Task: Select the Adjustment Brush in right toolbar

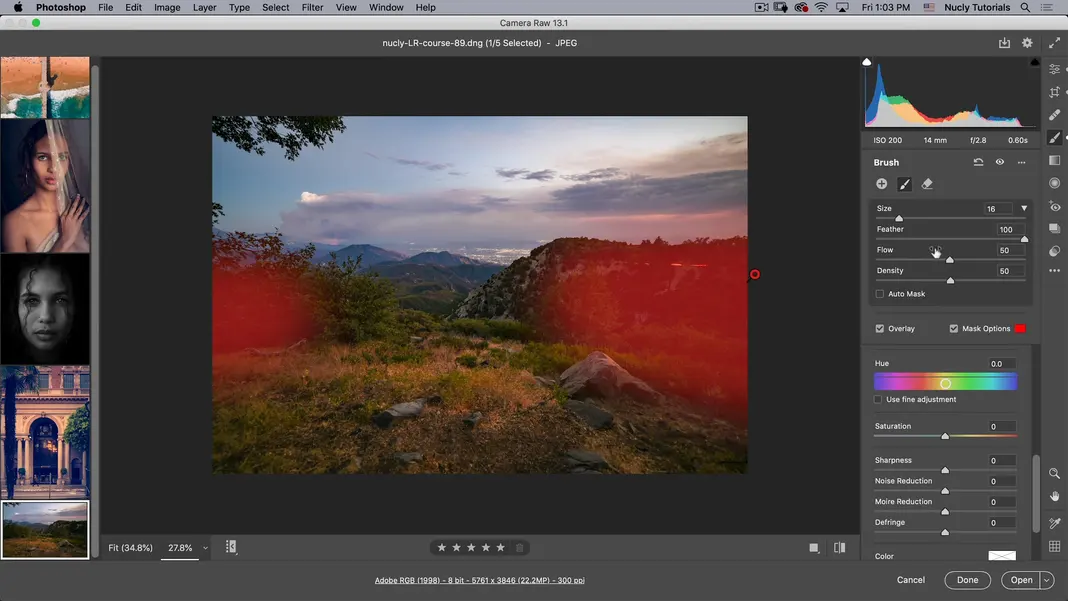Action: click(1054, 138)
